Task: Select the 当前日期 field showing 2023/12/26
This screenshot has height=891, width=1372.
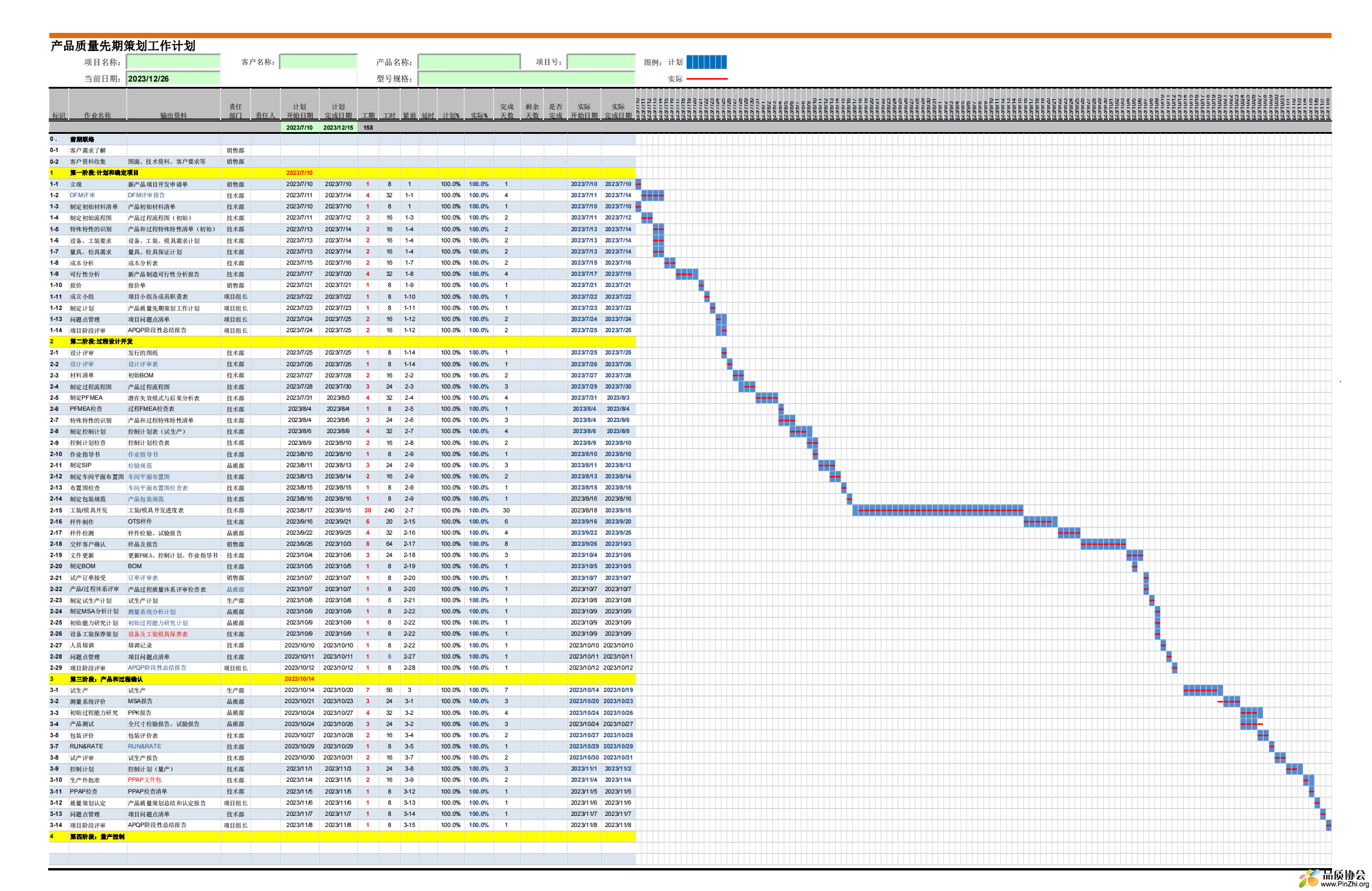Action: point(173,79)
